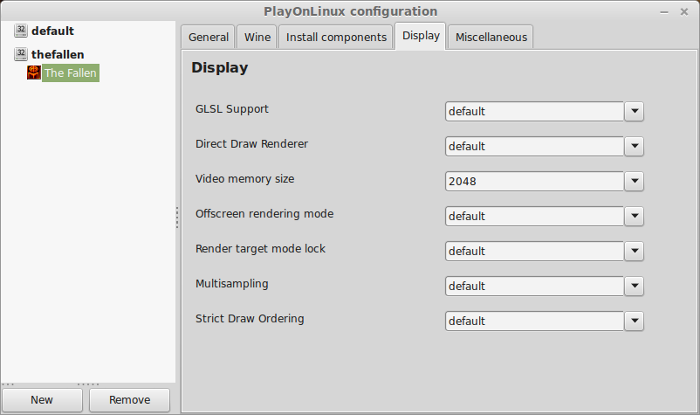Expand the Direct Draw Renderer dropdown
Viewport: 700px width, 415px height.
pos(634,146)
